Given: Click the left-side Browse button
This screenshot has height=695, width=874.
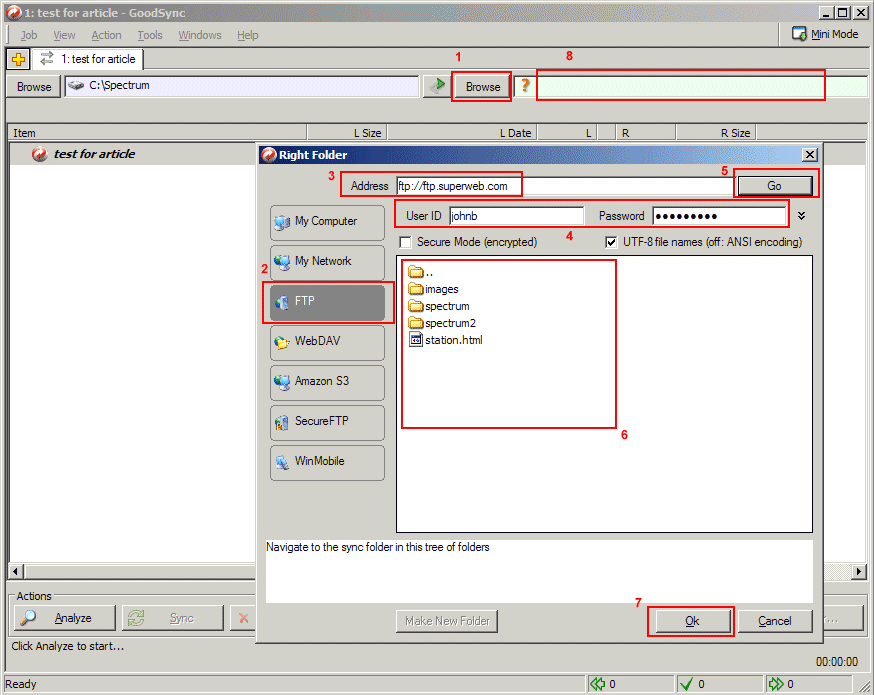Looking at the screenshot, I should 34,86.
